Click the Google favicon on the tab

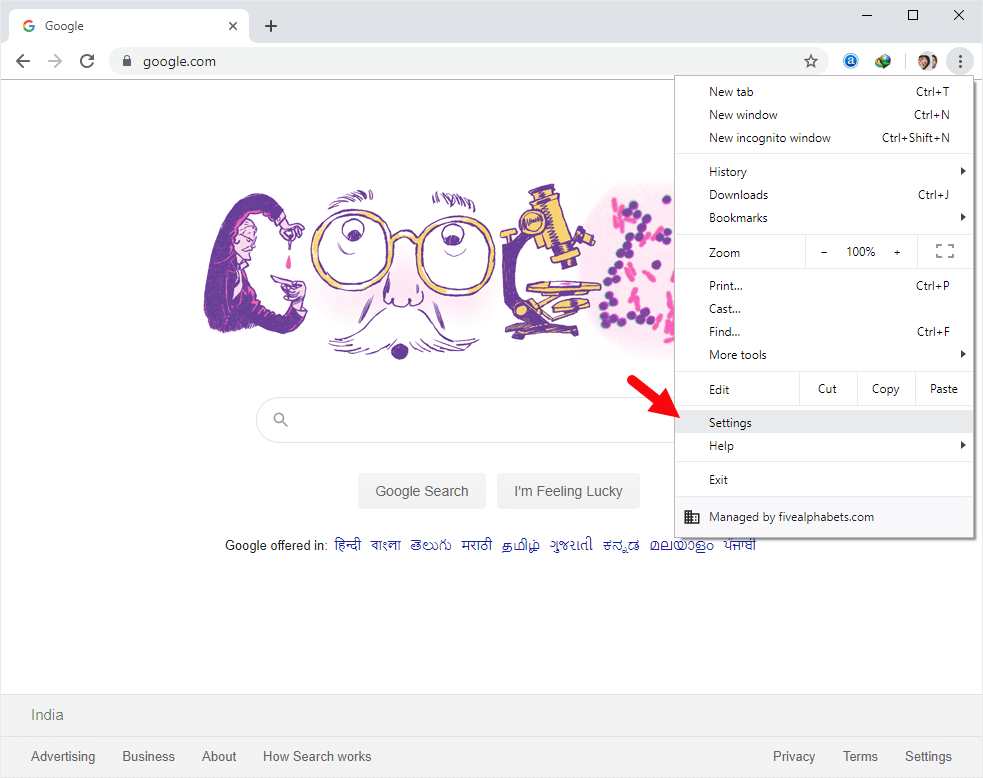29,26
